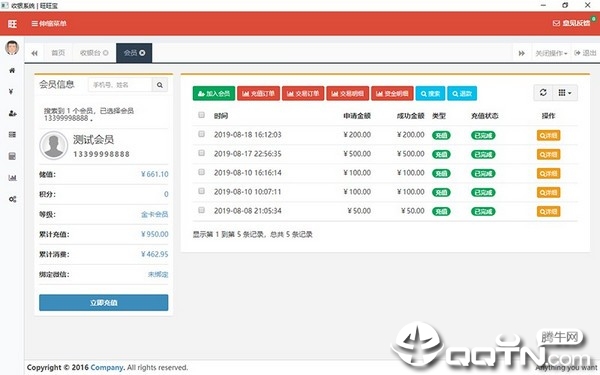Viewport: 600px width, 375px height.
Task: Tick checkbox for 2019-08-10 10:07:11 record
Action: pos(201,191)
